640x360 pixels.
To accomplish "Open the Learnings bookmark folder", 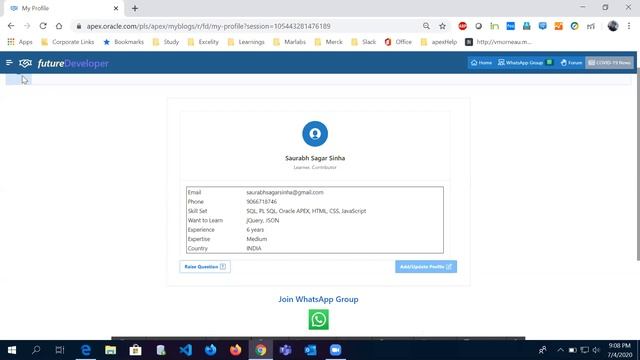I will 246,42.
